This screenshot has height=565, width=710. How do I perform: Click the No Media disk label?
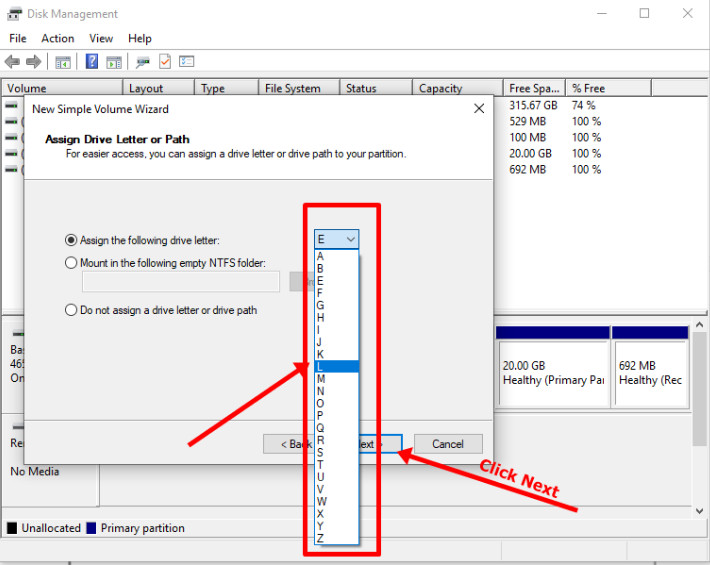[35, 471]
